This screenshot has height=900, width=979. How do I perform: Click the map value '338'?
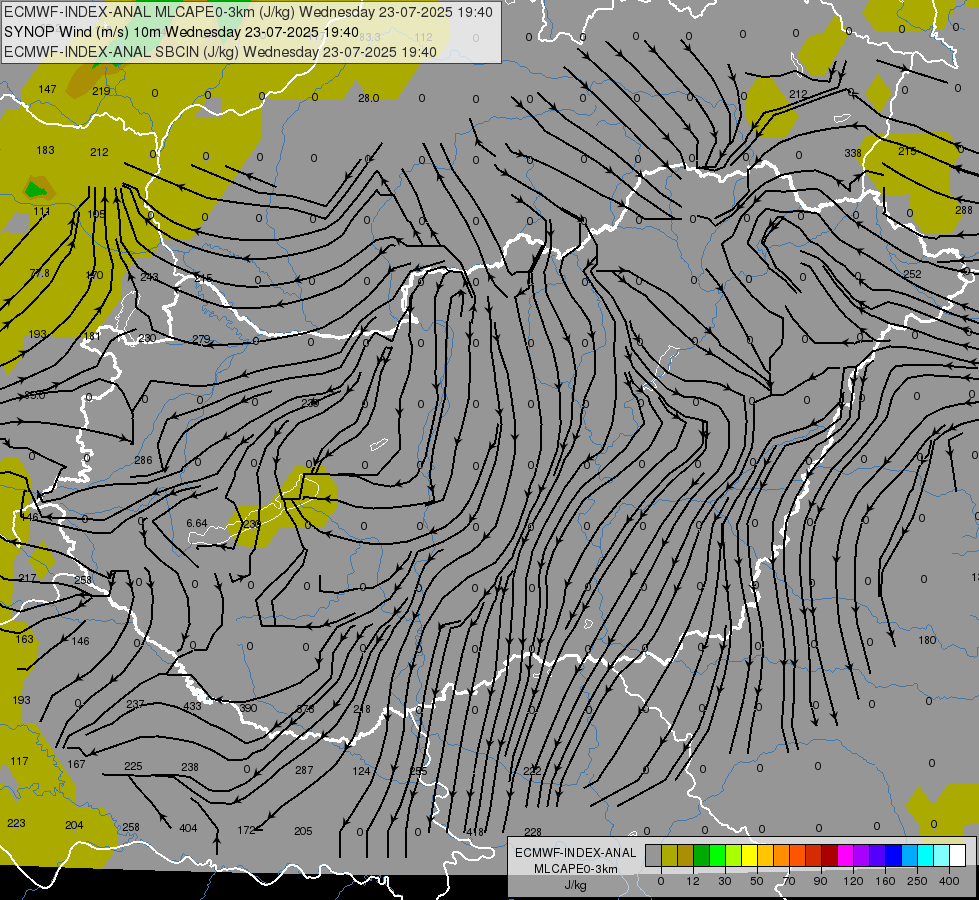[853, 153]
